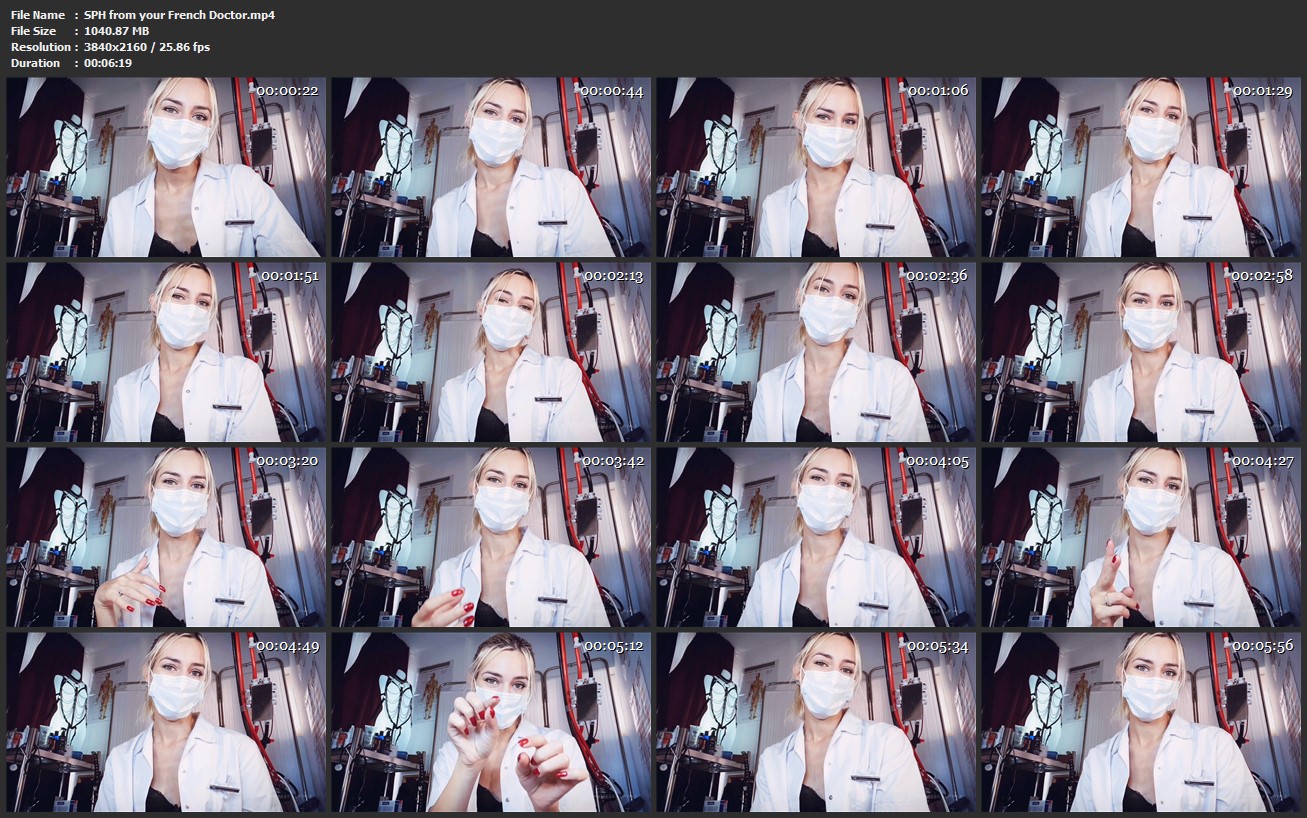
Task: Click the thumbnail stamped 00:00:22
Action: click(x=166, y=168)
